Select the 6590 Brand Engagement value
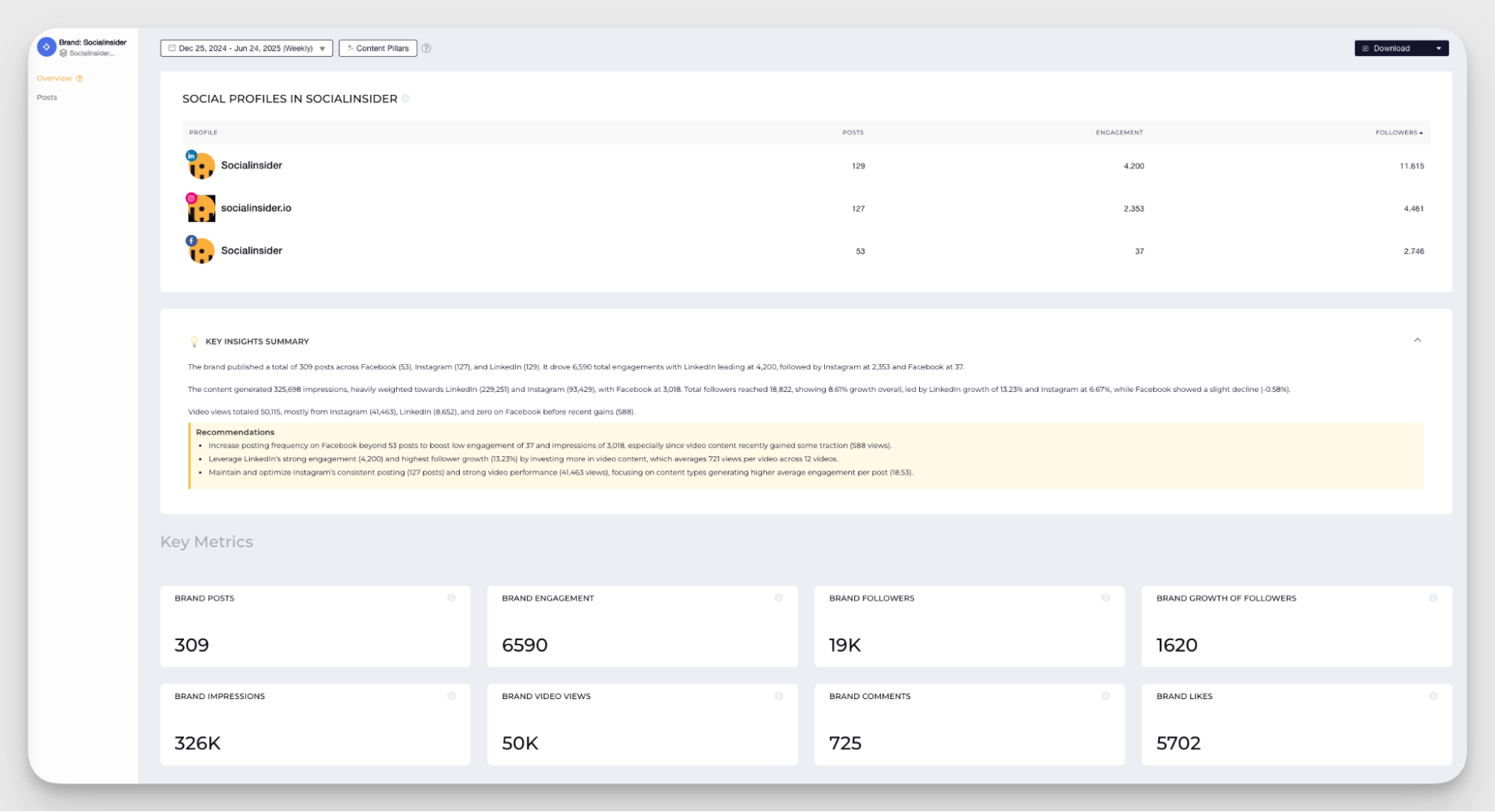The image size is (1495, 812). 524,645
